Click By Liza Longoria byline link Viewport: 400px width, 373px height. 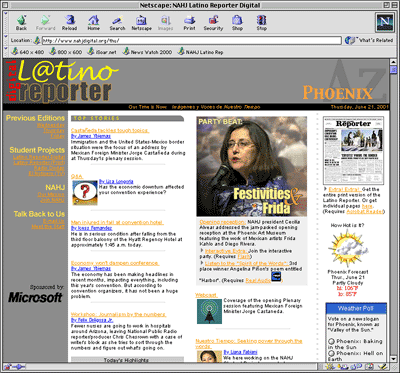click(116, 181)
